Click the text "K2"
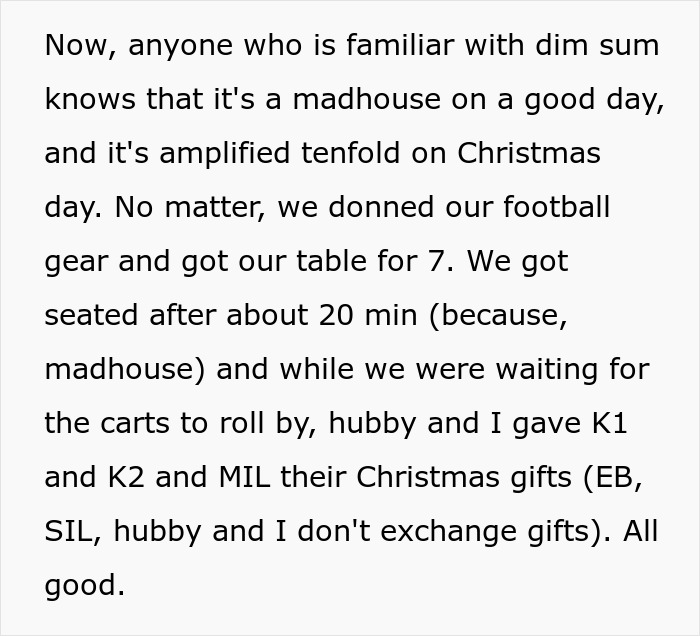 124,477
